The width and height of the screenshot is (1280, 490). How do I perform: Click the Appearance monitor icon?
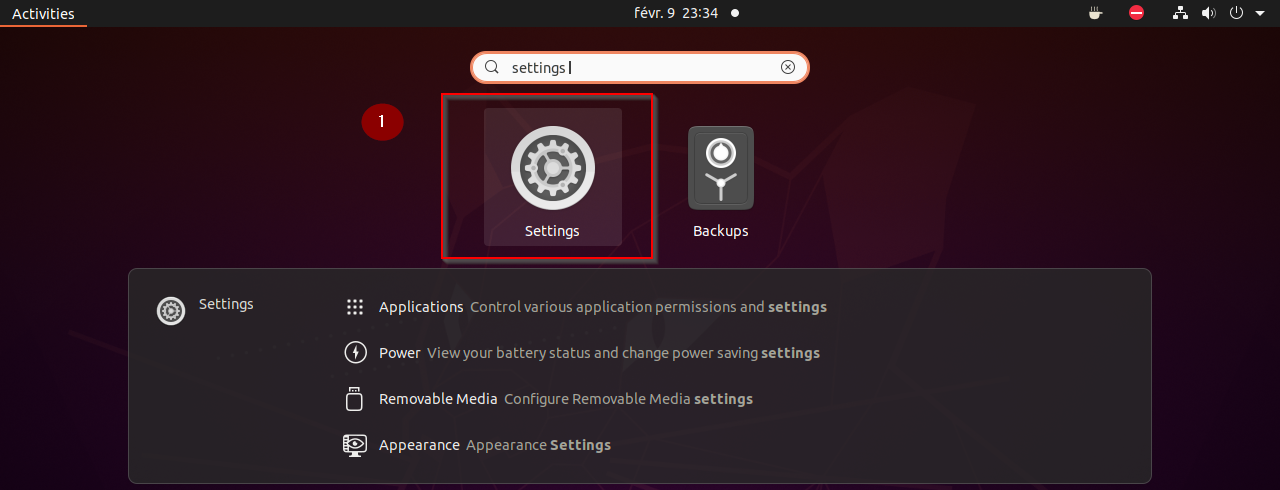click(355, 445)
